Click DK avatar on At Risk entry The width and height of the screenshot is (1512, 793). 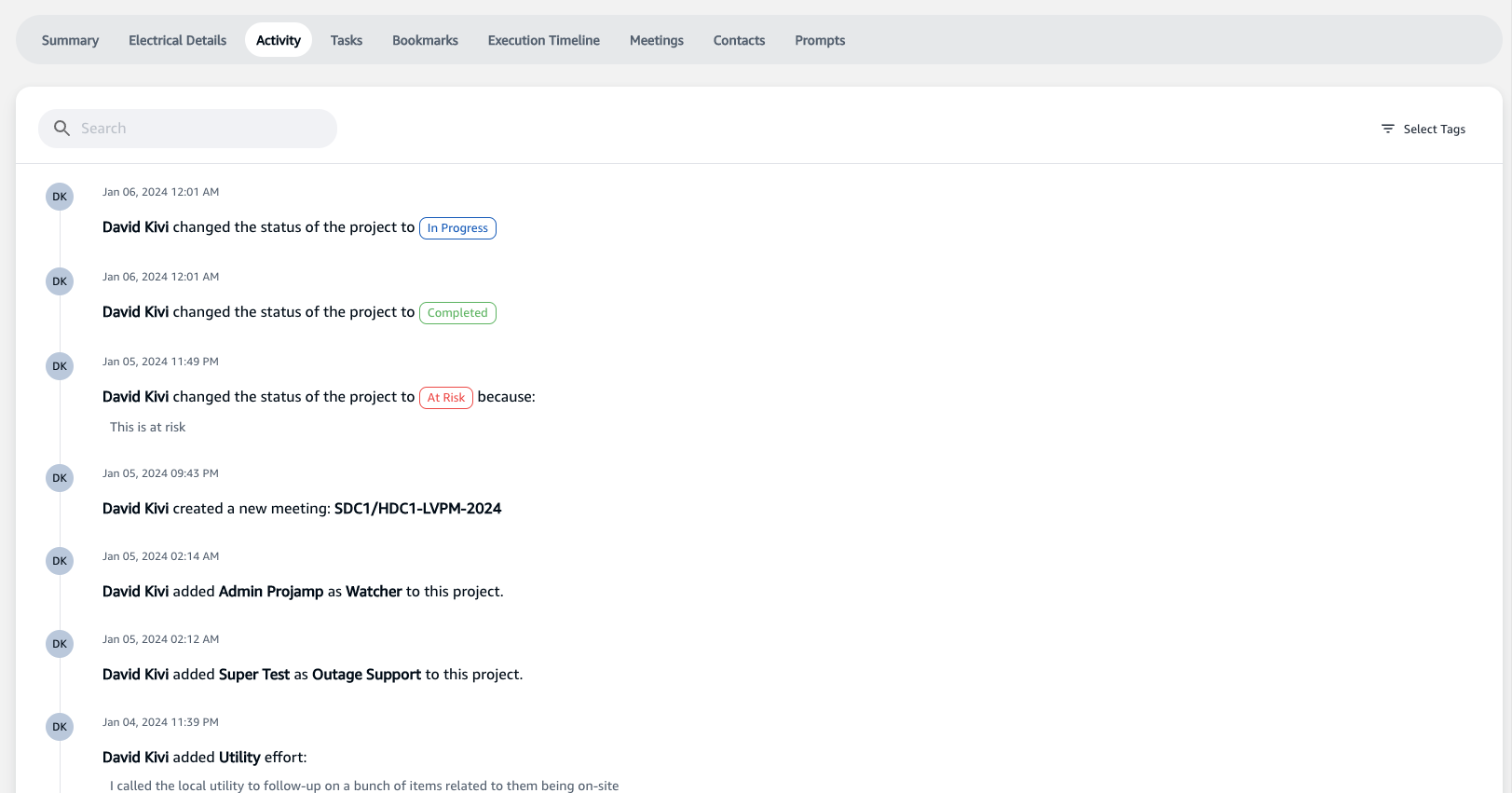point(60,366)
